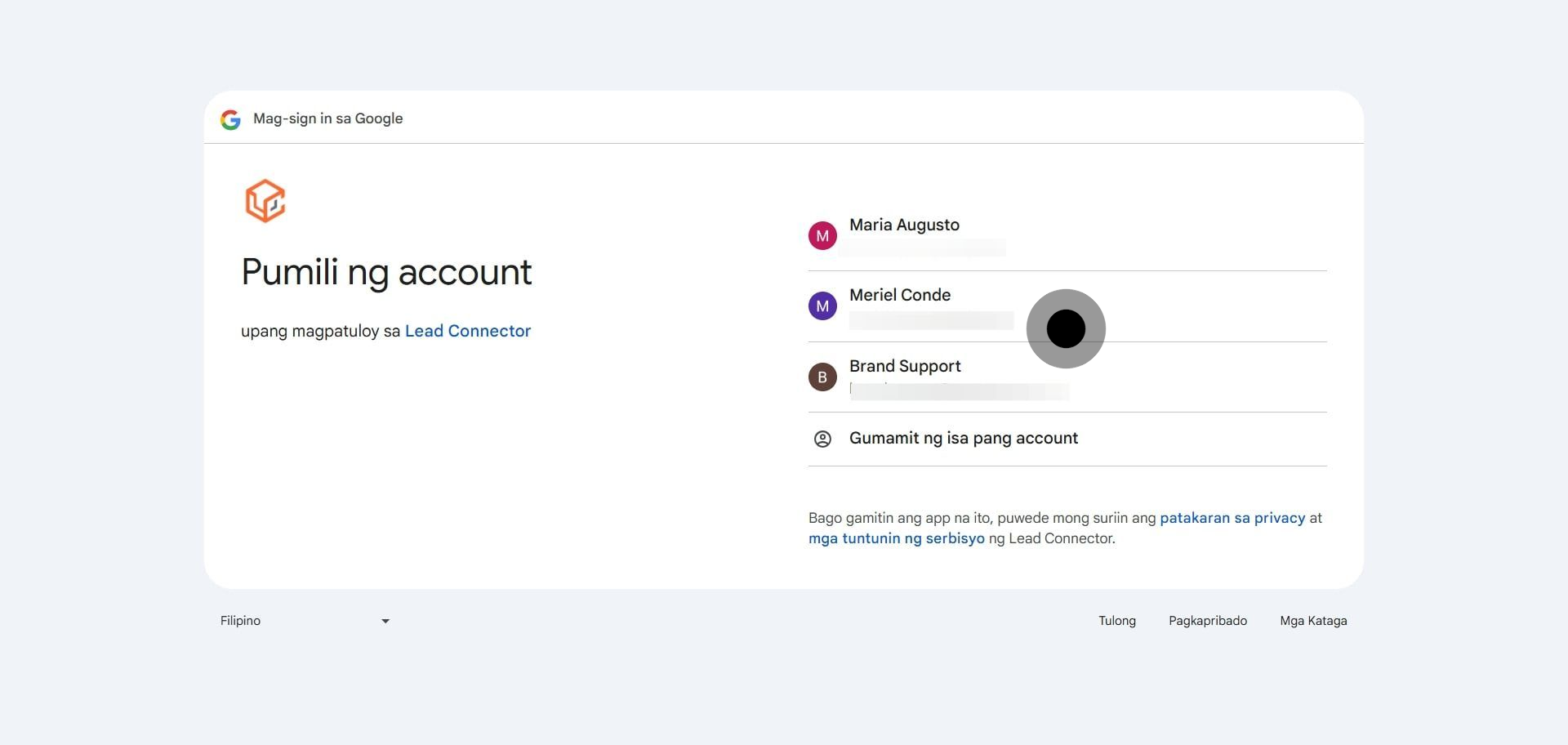
Task: Open the "mga tuntunin ng serbisyo" link
Action: pyautogui.click(x=896, y=538)
